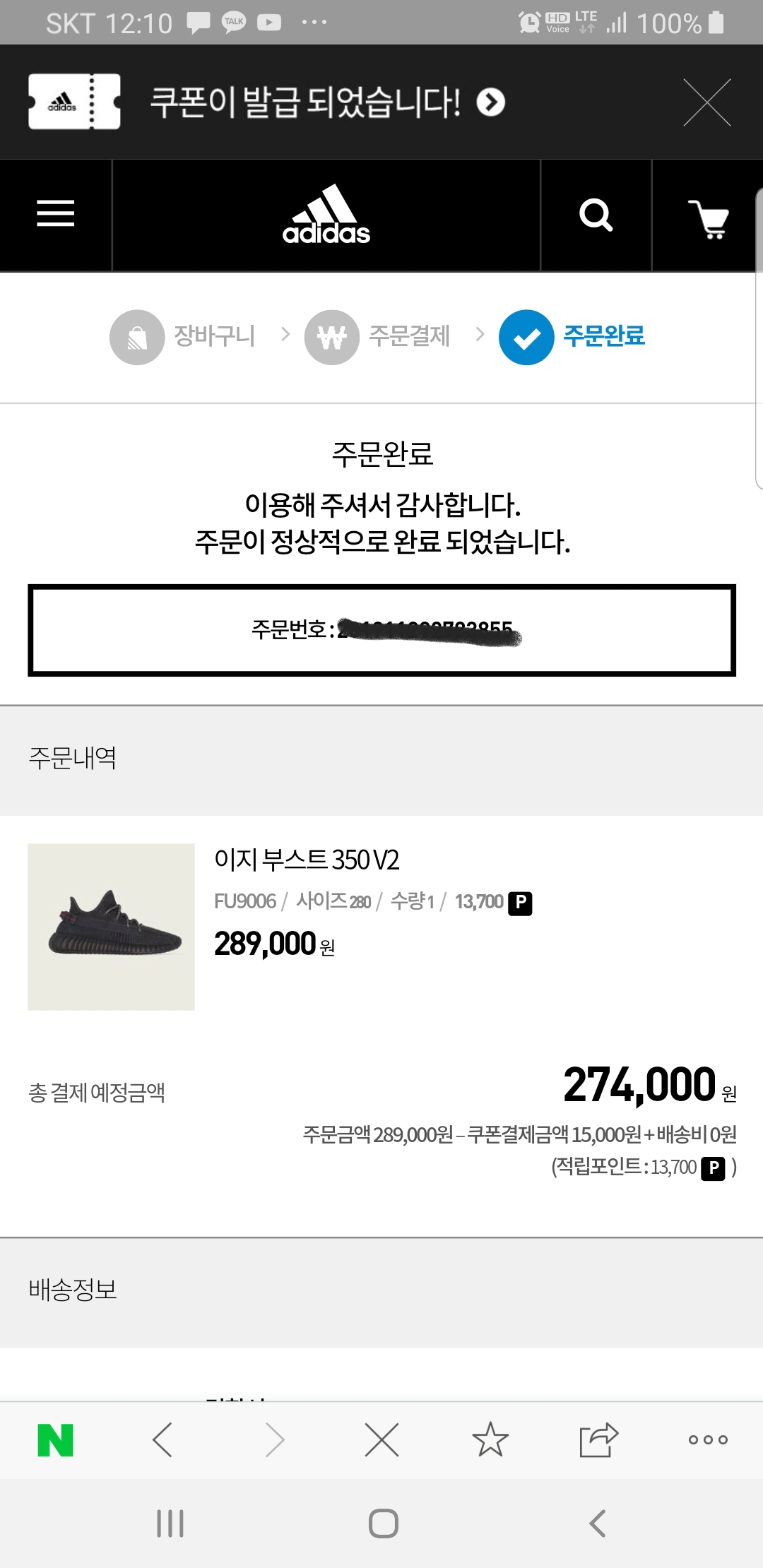The width and height of the screenshot is (763, 1568).
Task: Tap the Naver N home icon
Action: click(55, 1440)
